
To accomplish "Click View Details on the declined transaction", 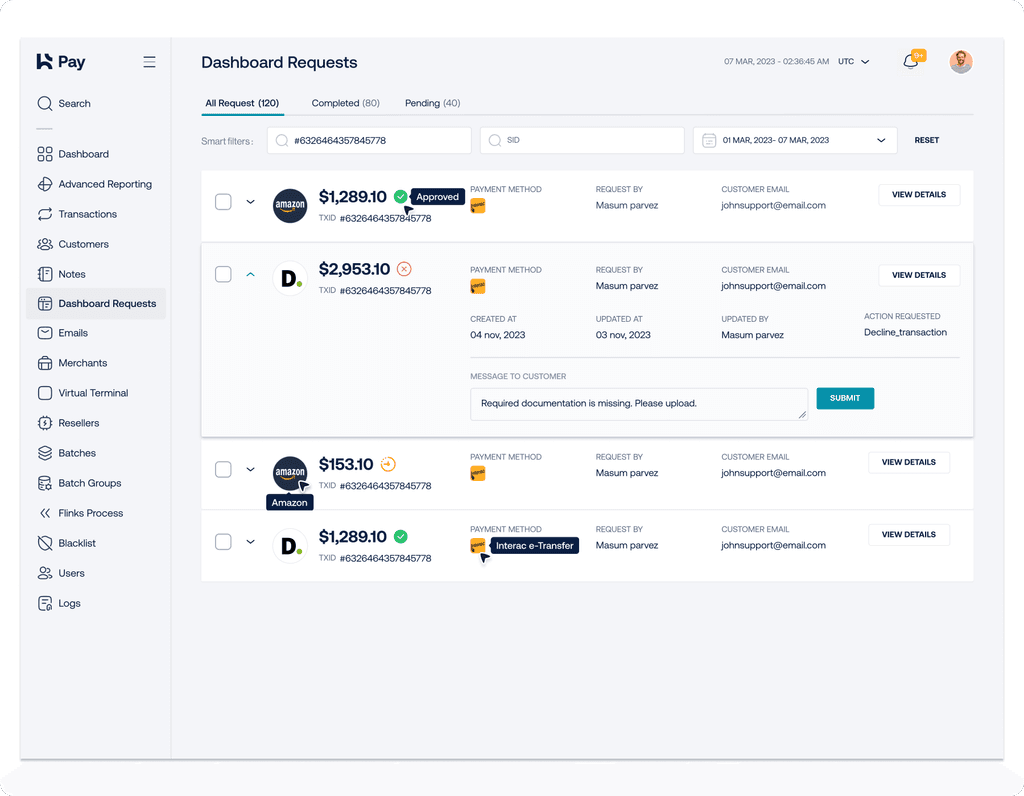I will (919, 275).
